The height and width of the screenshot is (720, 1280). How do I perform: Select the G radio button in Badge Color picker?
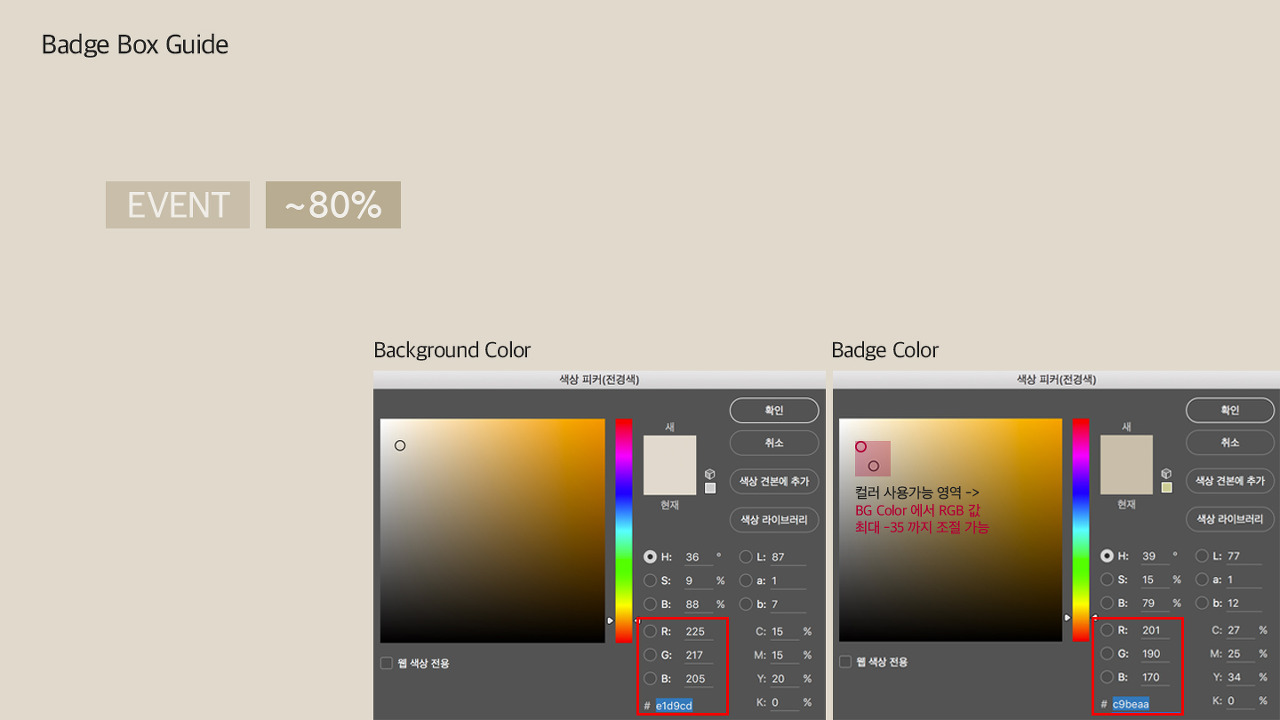pos(1107,654)
